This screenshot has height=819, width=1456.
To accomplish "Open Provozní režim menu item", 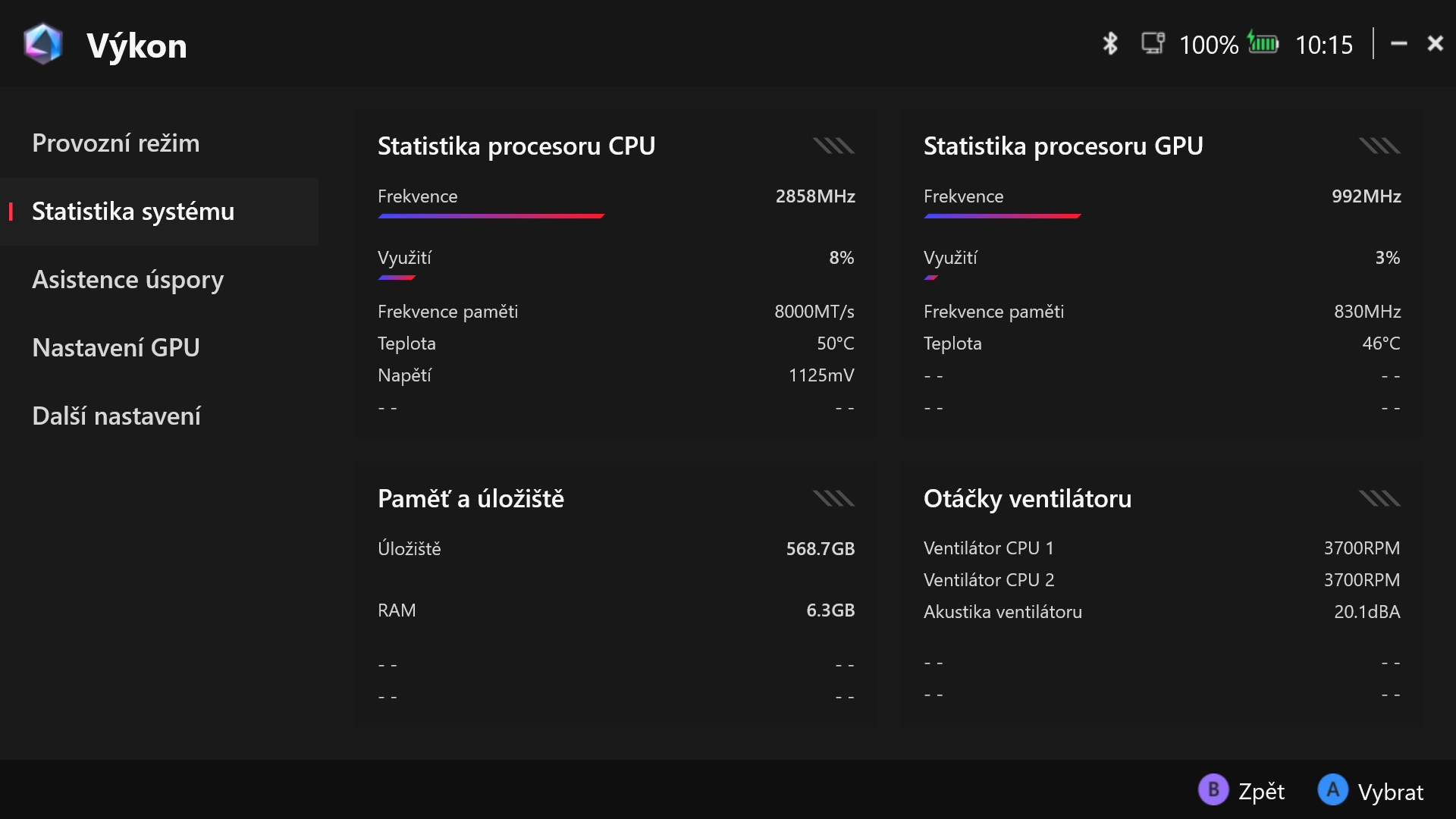I will 116,143.
